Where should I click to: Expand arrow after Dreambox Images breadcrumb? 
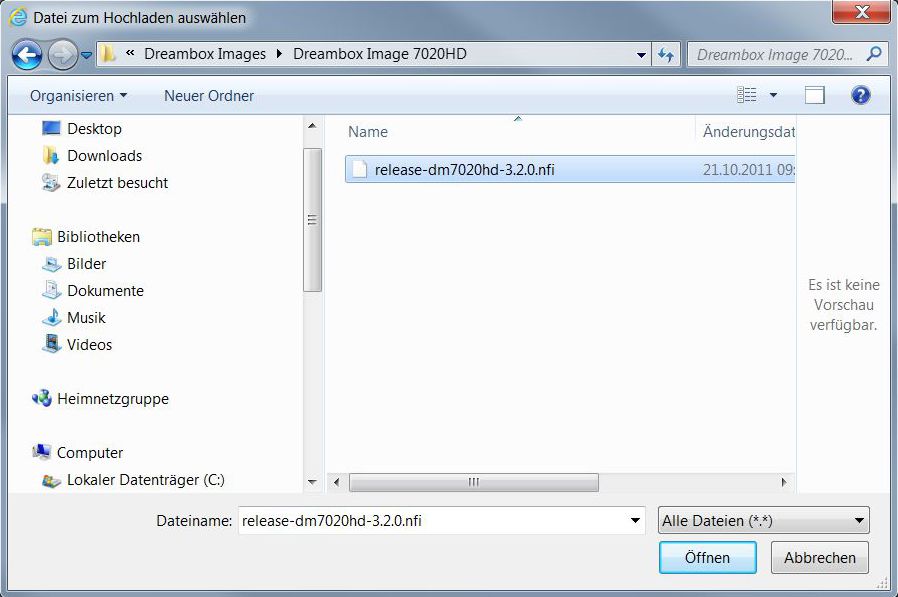279,54
